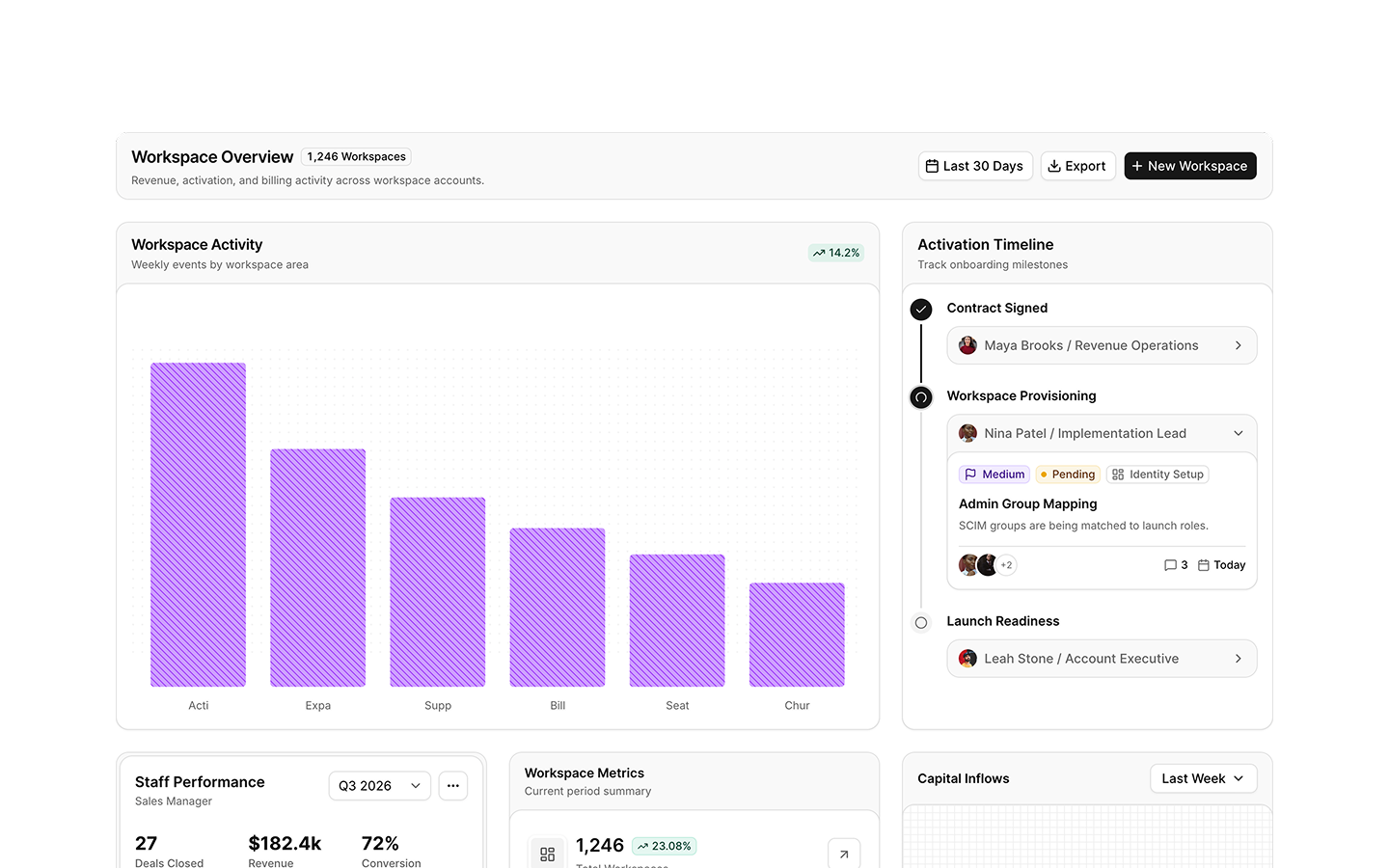Open the Q3 2026 period dropdown
The height and width of the screenshot is (868, 1389).
pos(380,786)
